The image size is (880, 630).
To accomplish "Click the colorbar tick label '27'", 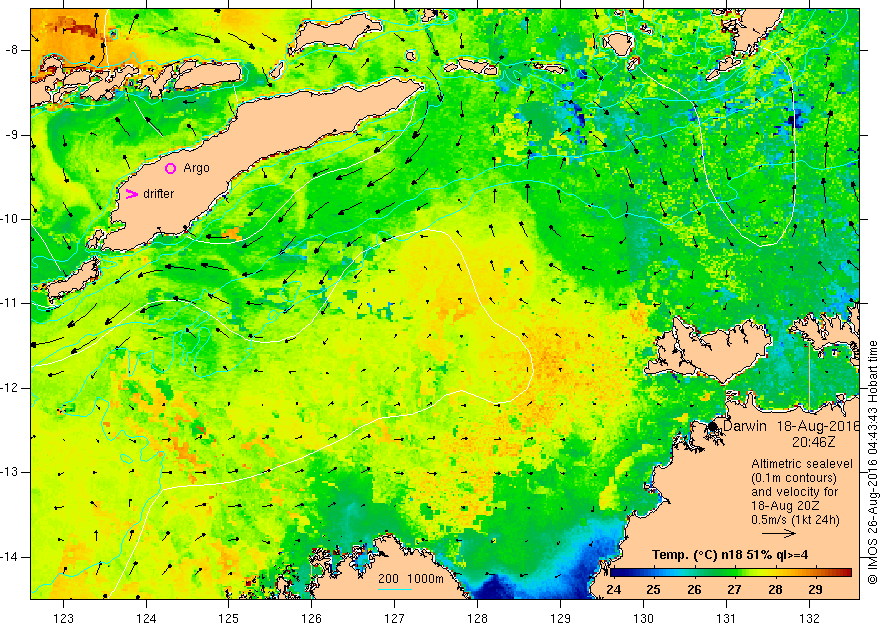I will [x=734, y=590].
